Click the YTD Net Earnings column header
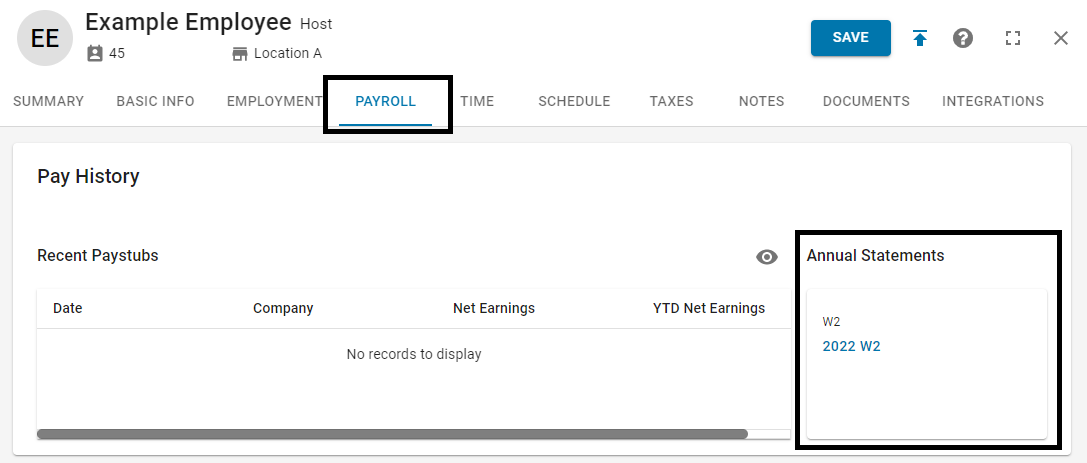This screenshot has width=1087, height=463. pos(708,308)
